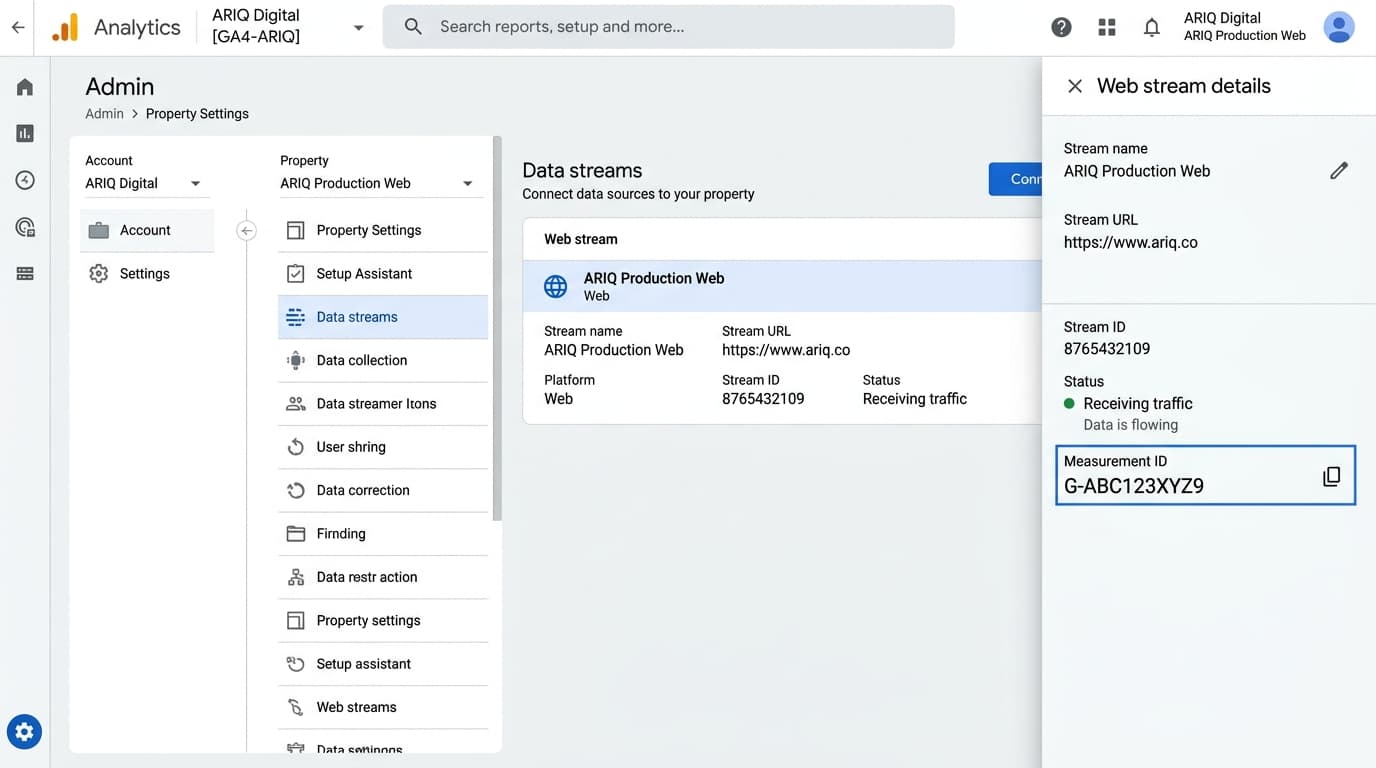Open the Google apps grid
This screenshot has height=768, width=1376.
pos(1106,27)
